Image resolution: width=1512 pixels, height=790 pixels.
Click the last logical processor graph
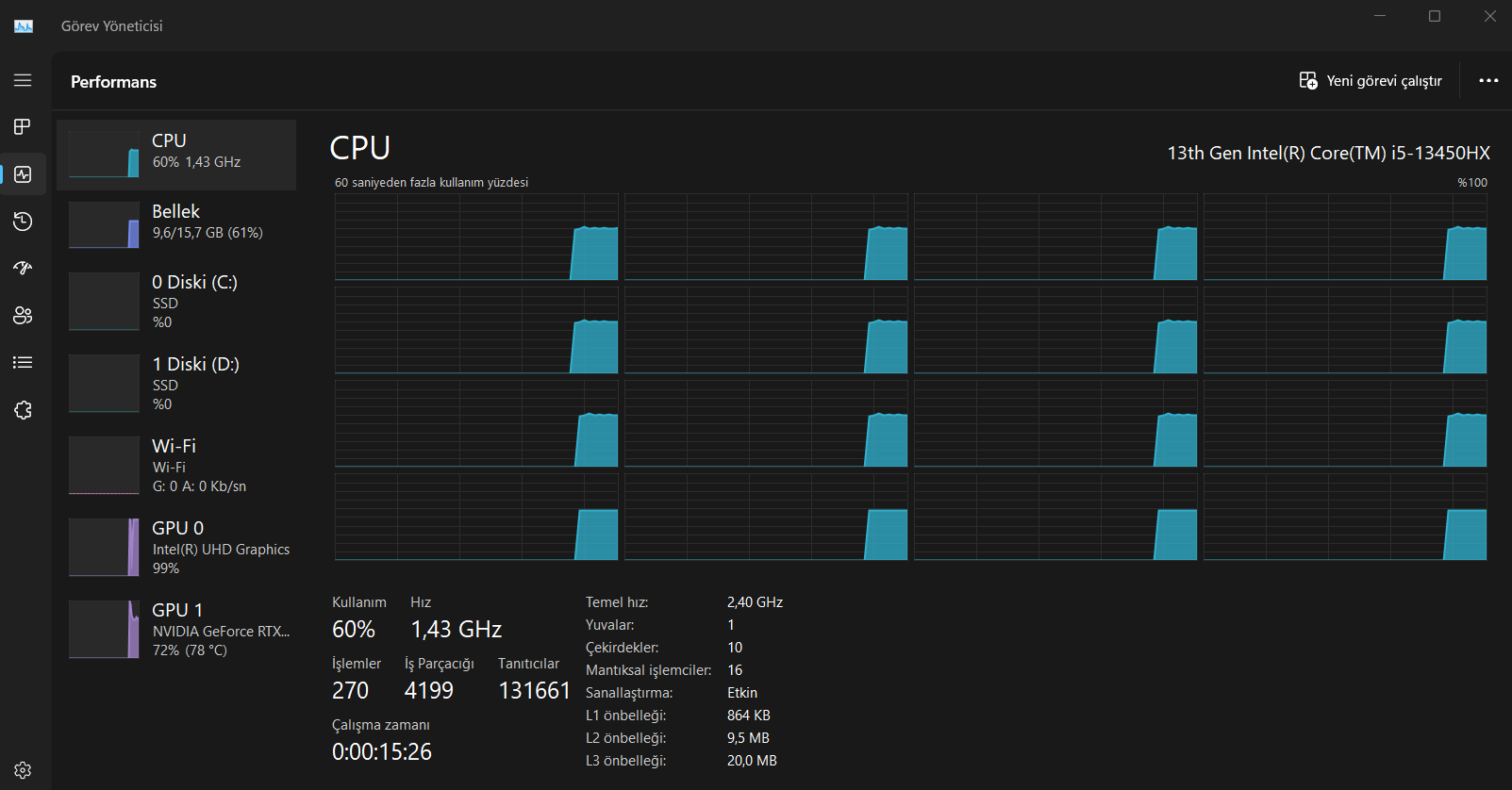tap(1345, 518)
